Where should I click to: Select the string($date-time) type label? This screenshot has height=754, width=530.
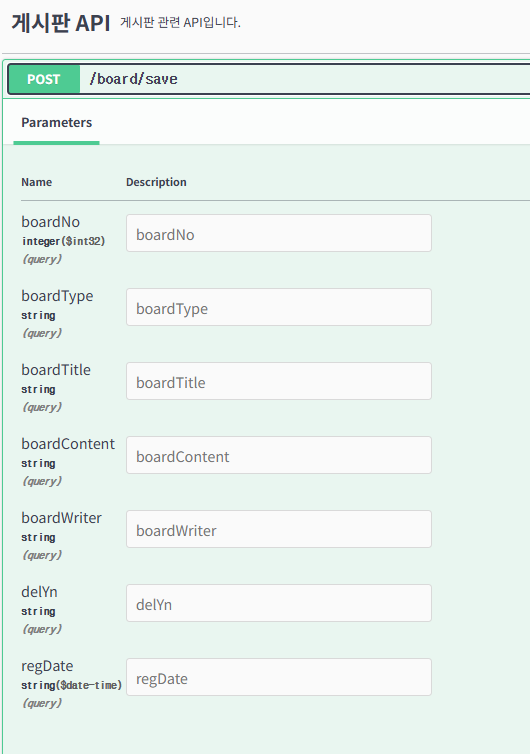(x=71, y=685)
